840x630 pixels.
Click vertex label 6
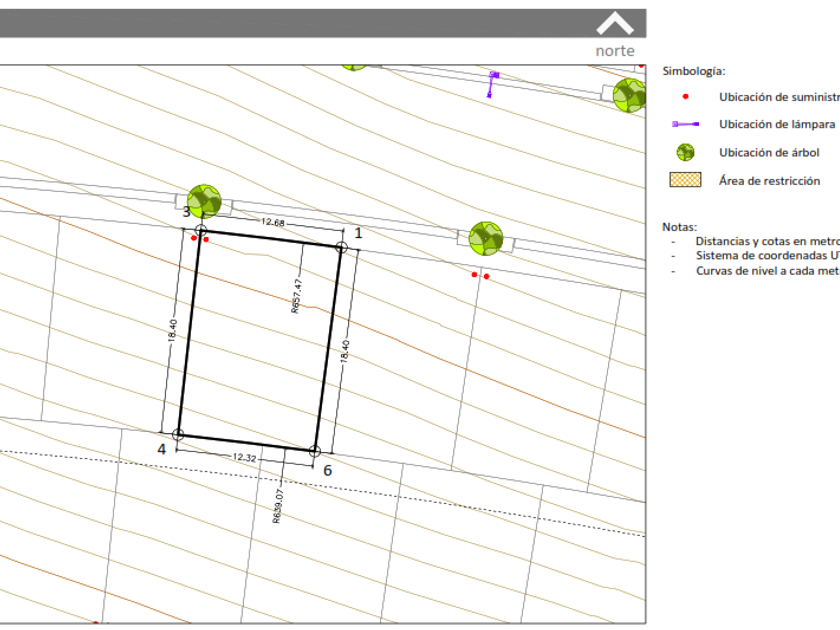pyautogui.click(x=327, y=470)
